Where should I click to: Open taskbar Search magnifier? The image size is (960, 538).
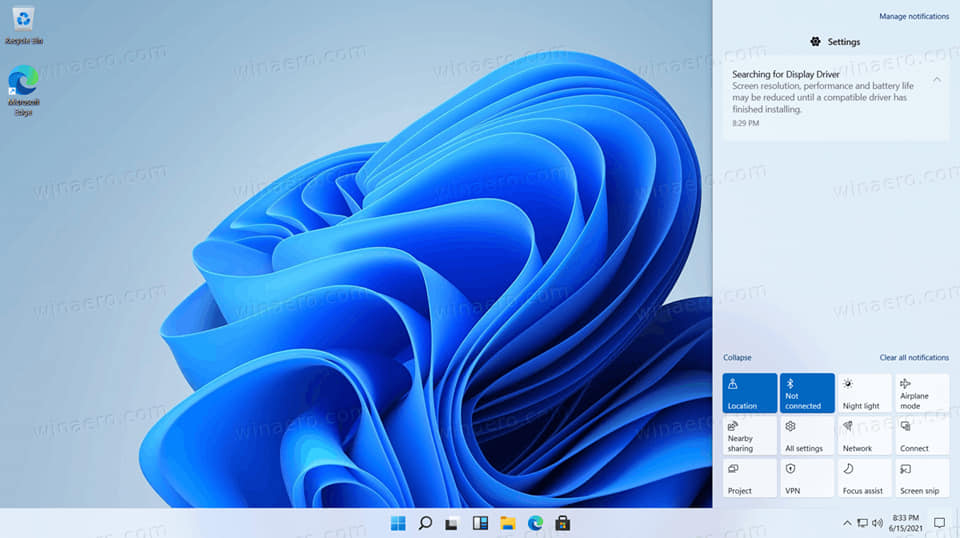(x=425, y=523)
